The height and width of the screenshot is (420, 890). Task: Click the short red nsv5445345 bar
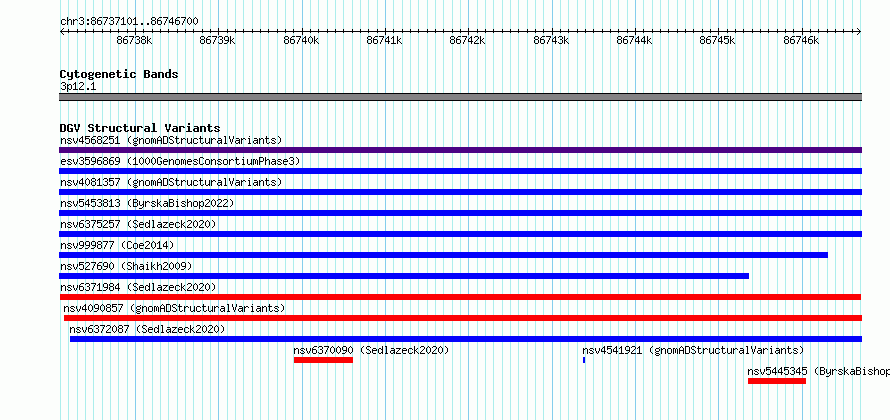pyautogui.click(x=777, y=381)
